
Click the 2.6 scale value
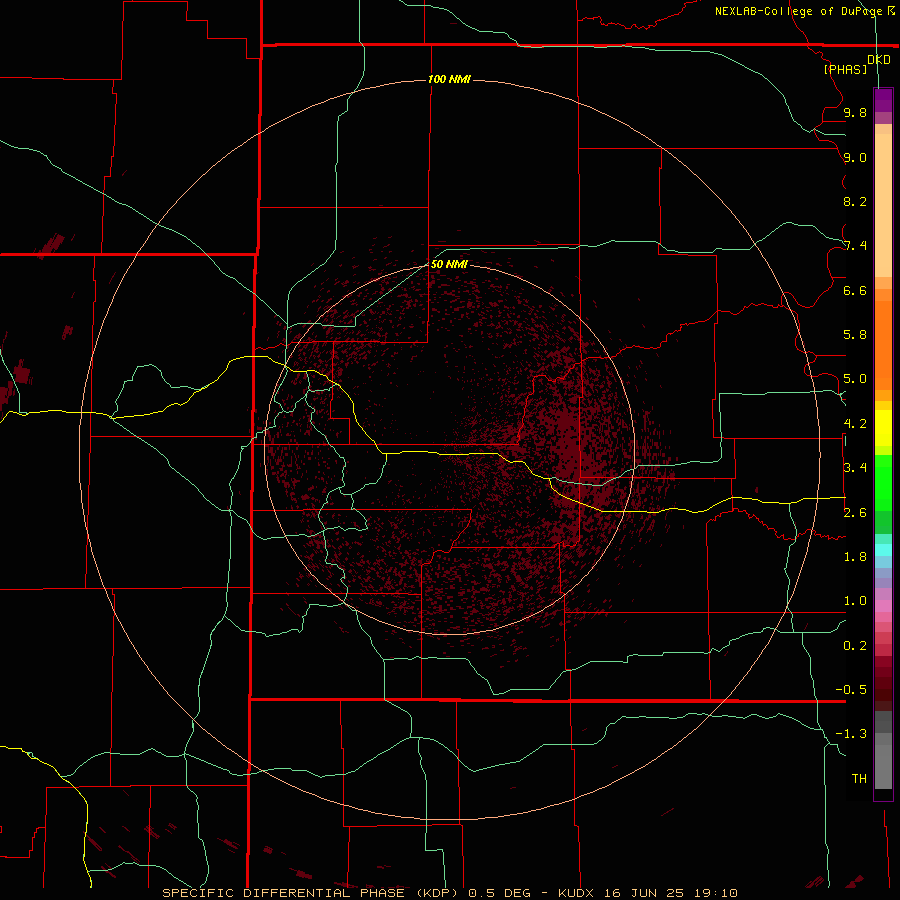point(855,513)
